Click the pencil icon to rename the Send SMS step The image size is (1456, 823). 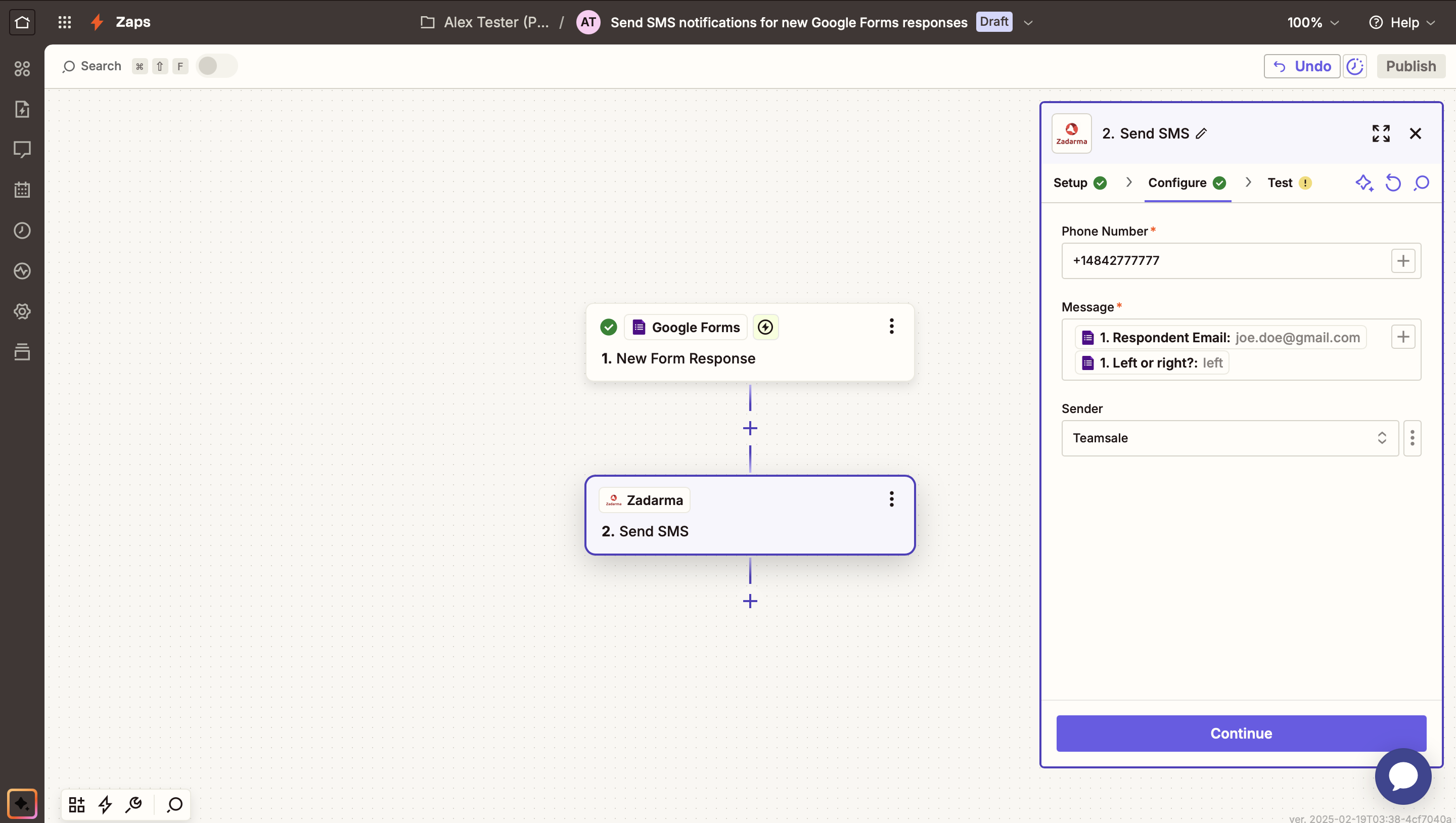[x=1201, y=133]
